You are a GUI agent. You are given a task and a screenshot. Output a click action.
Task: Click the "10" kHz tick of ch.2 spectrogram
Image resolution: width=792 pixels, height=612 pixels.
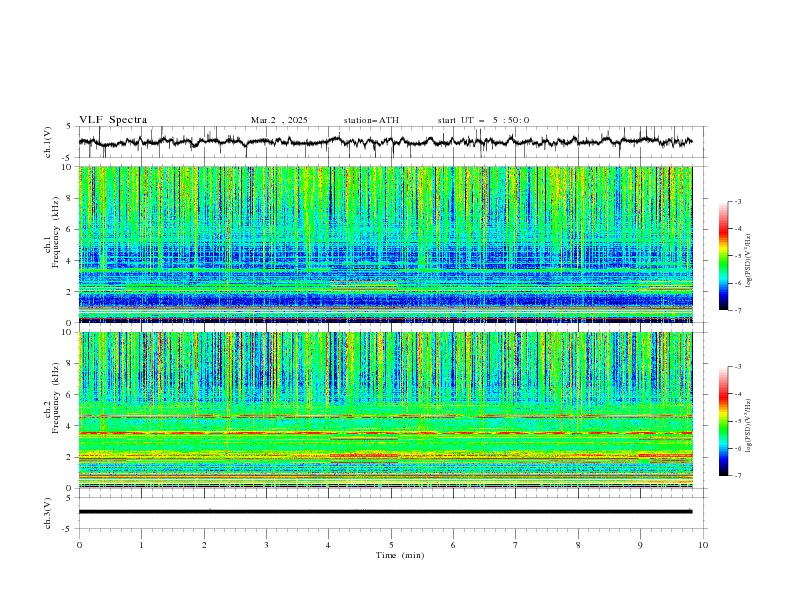tap(68, 332)
